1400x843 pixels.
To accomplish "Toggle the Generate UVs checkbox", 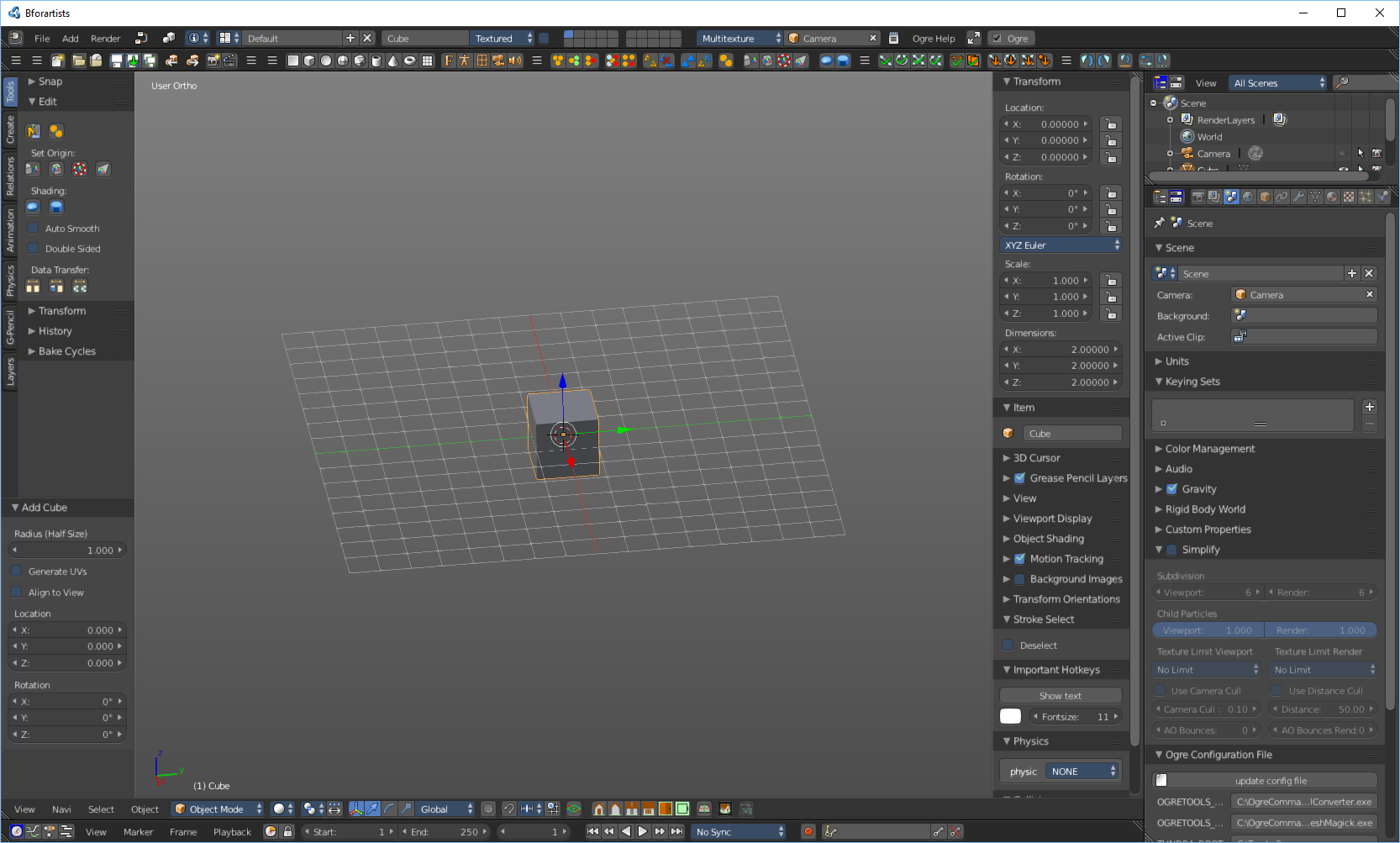I will tap(17, 572).
